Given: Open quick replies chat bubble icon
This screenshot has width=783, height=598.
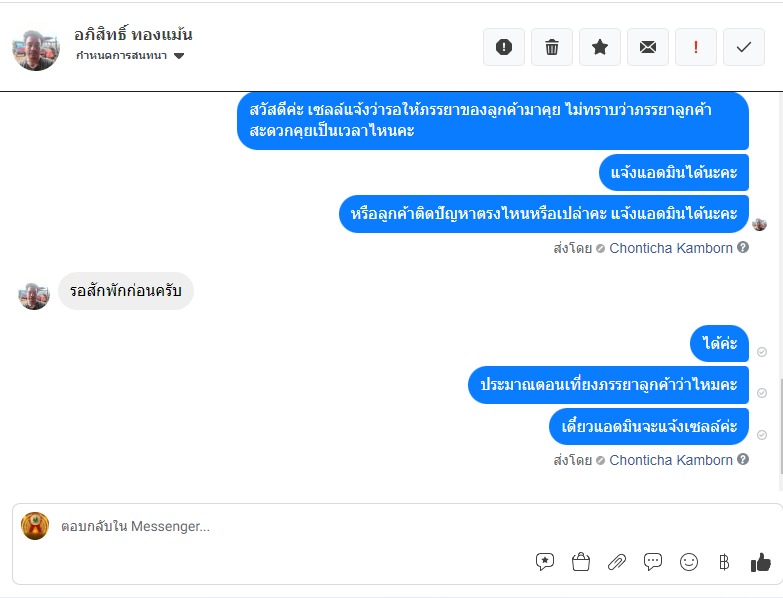Looking at the screenshot, I should coord(653,562).
